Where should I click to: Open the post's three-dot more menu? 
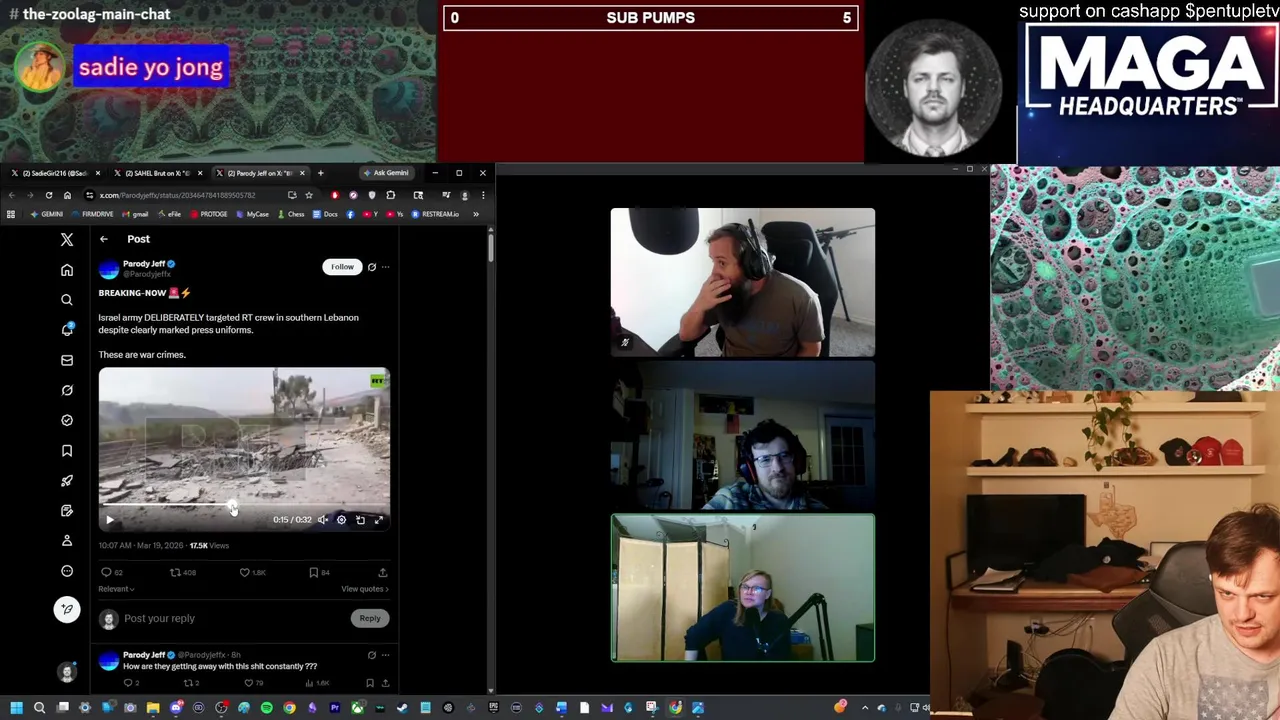(385, 267)
